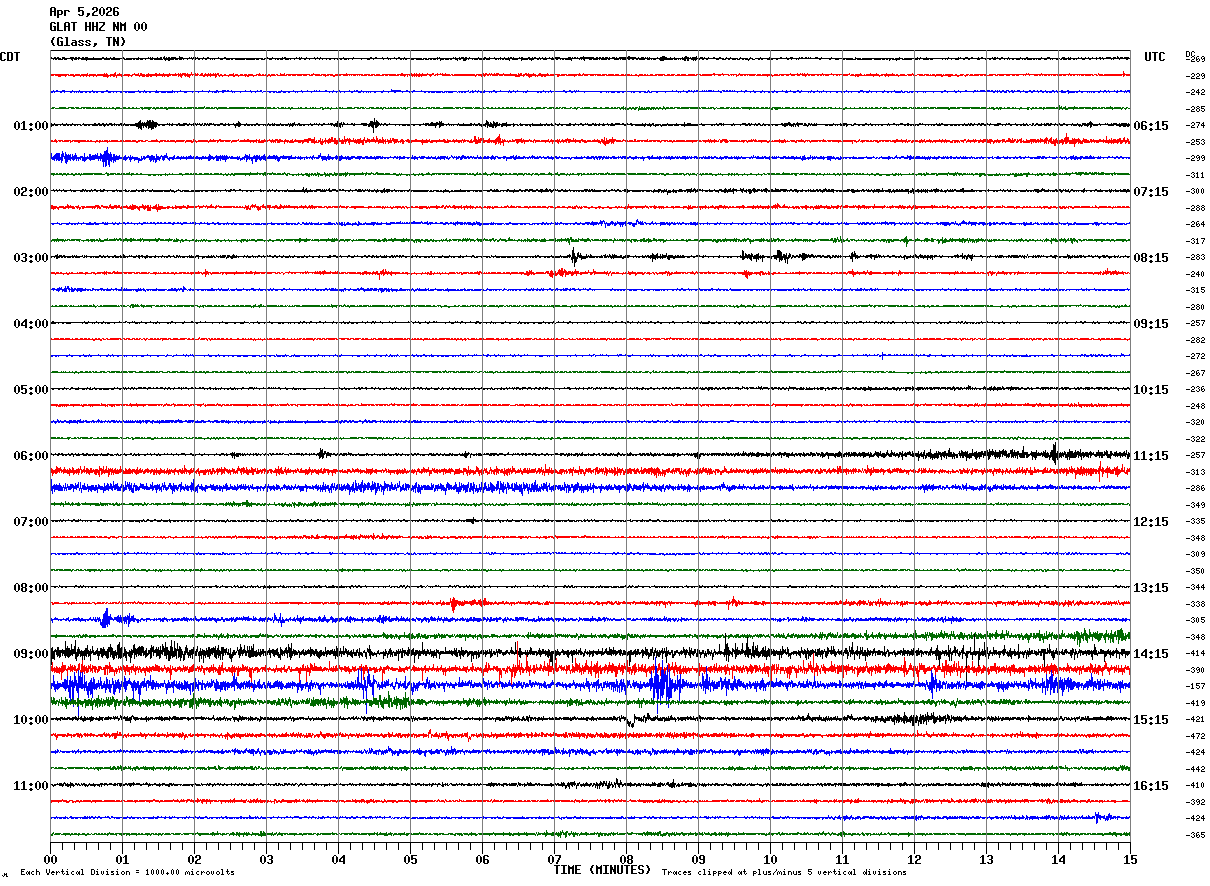Click the date text 'Apr 5,2026'
The image size is (1210, 886).
pyautogui.click(x=84, y=12)
